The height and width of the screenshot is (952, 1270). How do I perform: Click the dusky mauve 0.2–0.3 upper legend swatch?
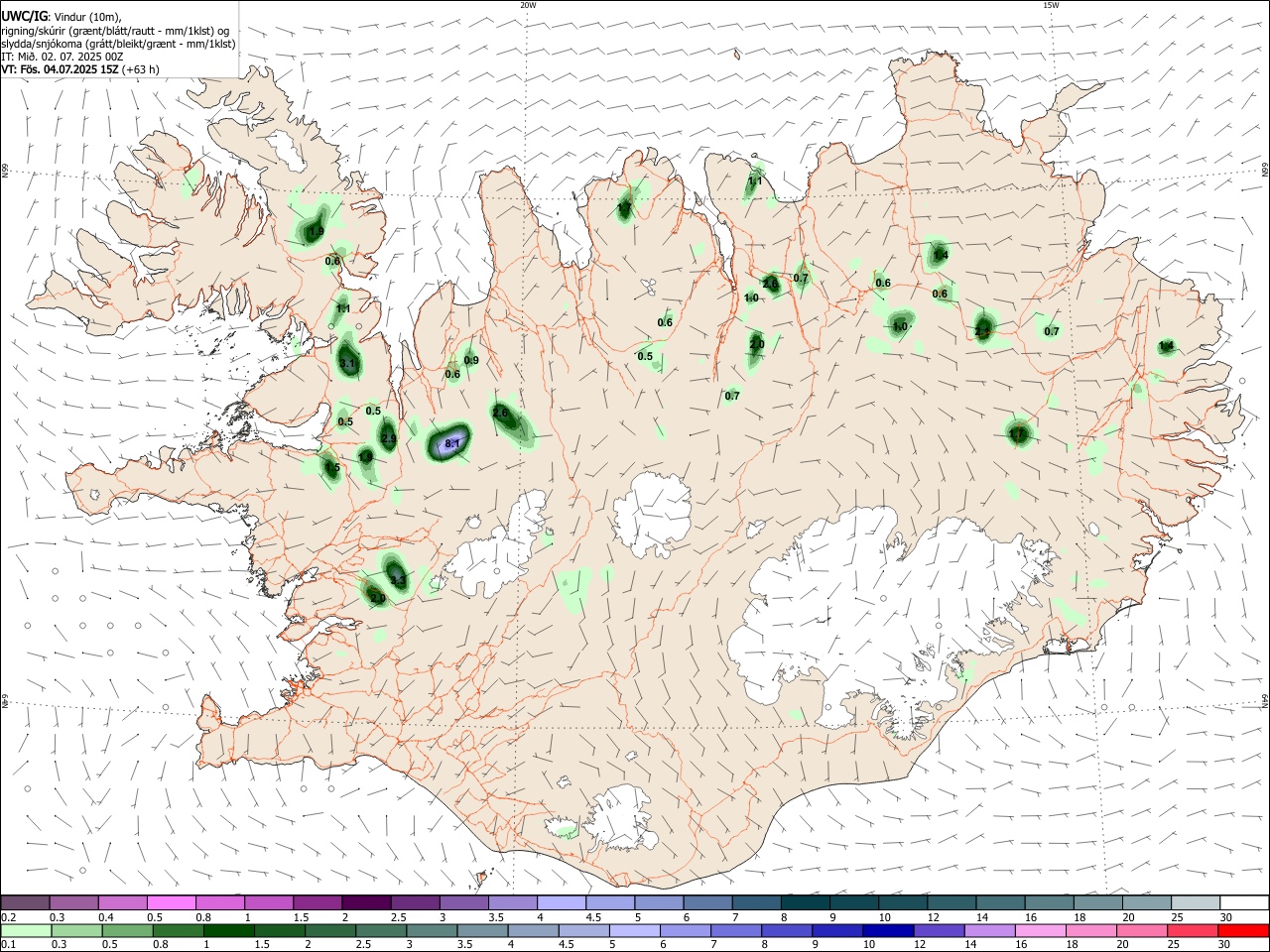click(25, 903)
